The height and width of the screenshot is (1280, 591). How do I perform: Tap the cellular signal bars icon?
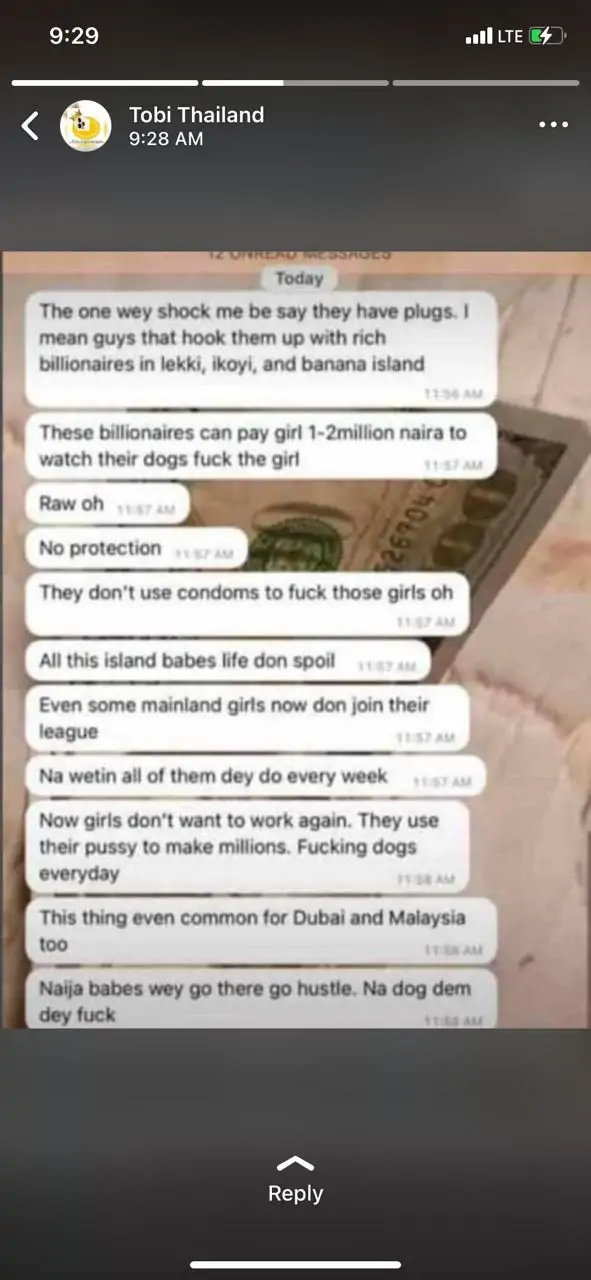[480, 36]
